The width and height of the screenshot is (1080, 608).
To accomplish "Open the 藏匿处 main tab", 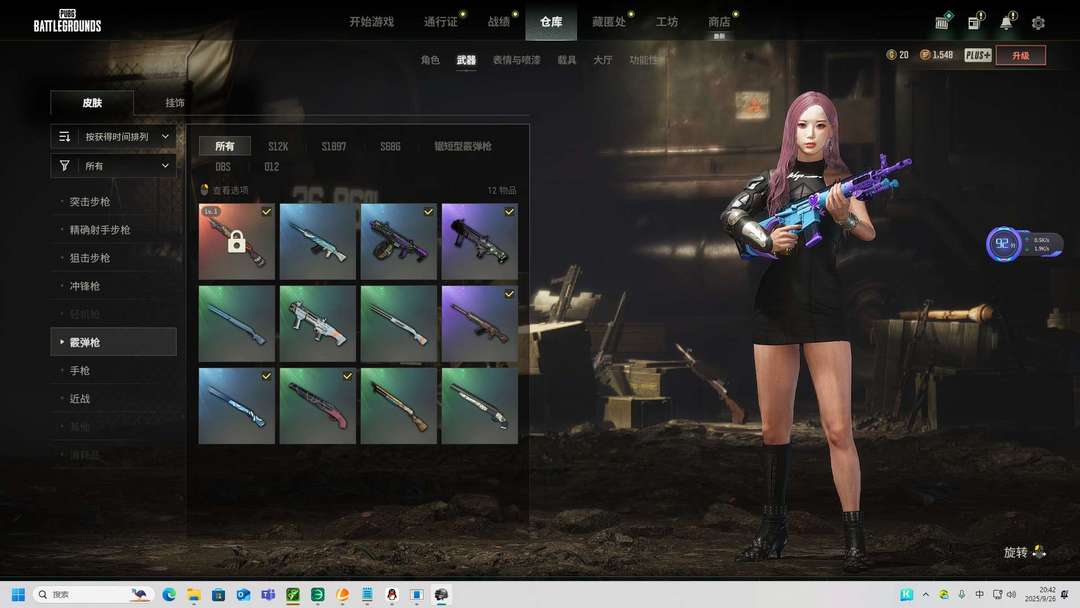I will tap(609, 22).
